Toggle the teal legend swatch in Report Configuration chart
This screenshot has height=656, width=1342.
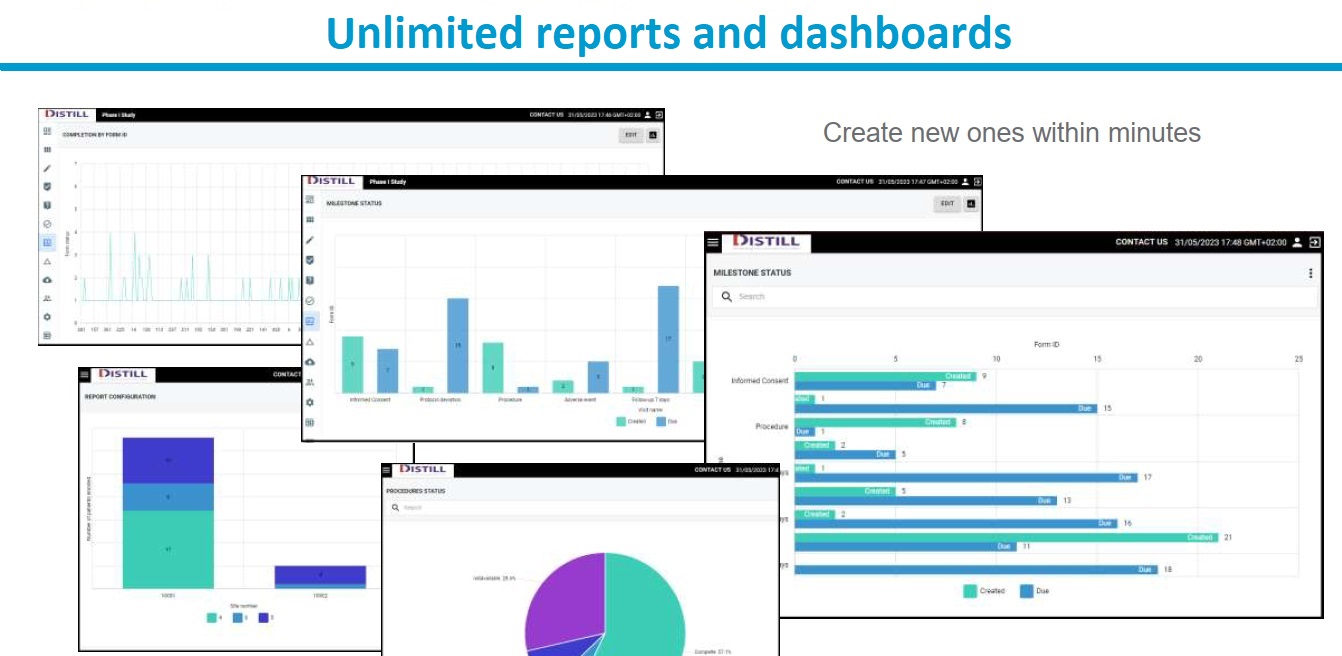coord(211,618)
